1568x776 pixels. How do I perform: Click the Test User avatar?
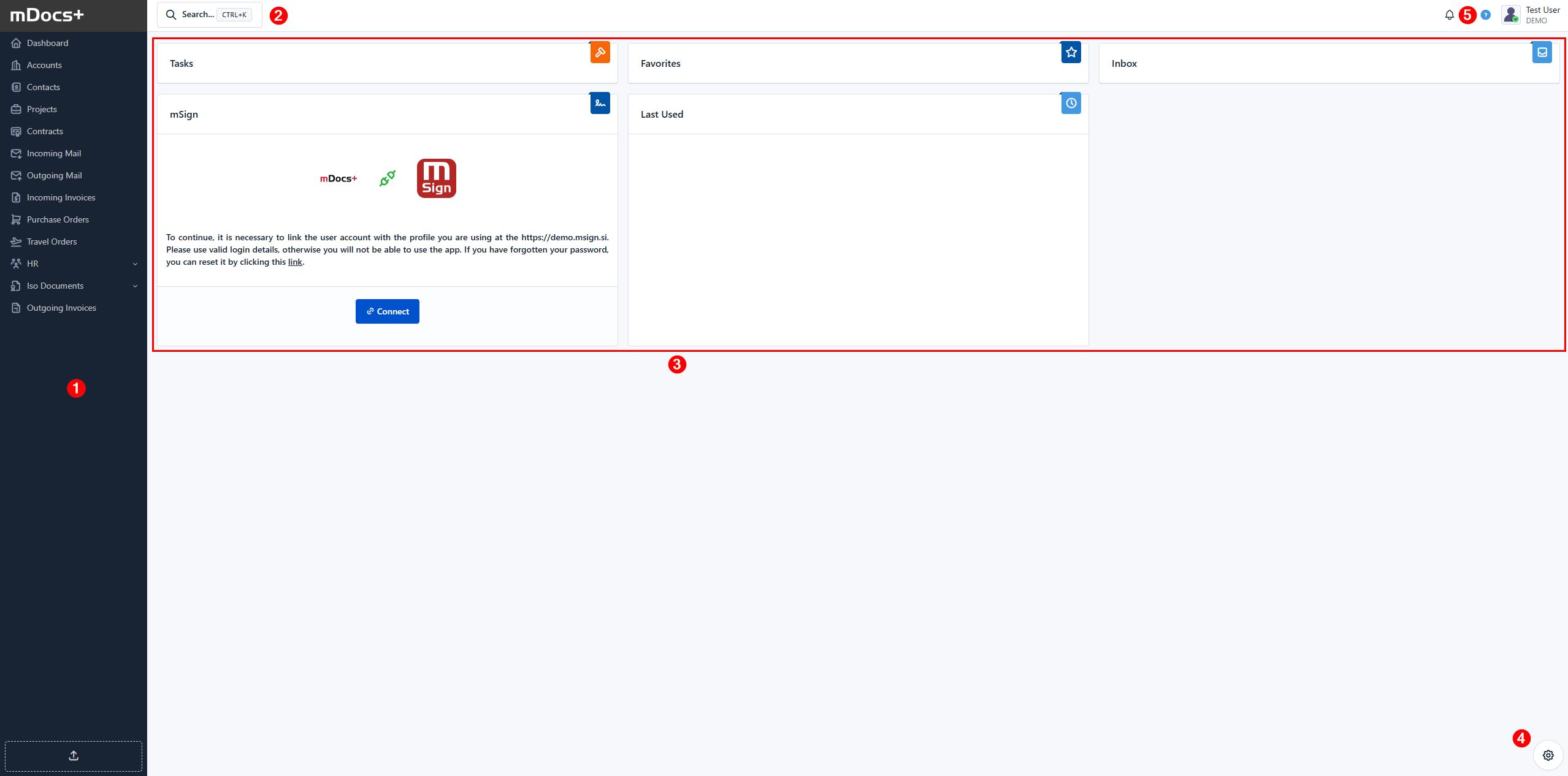click(x=1510, y=15)
